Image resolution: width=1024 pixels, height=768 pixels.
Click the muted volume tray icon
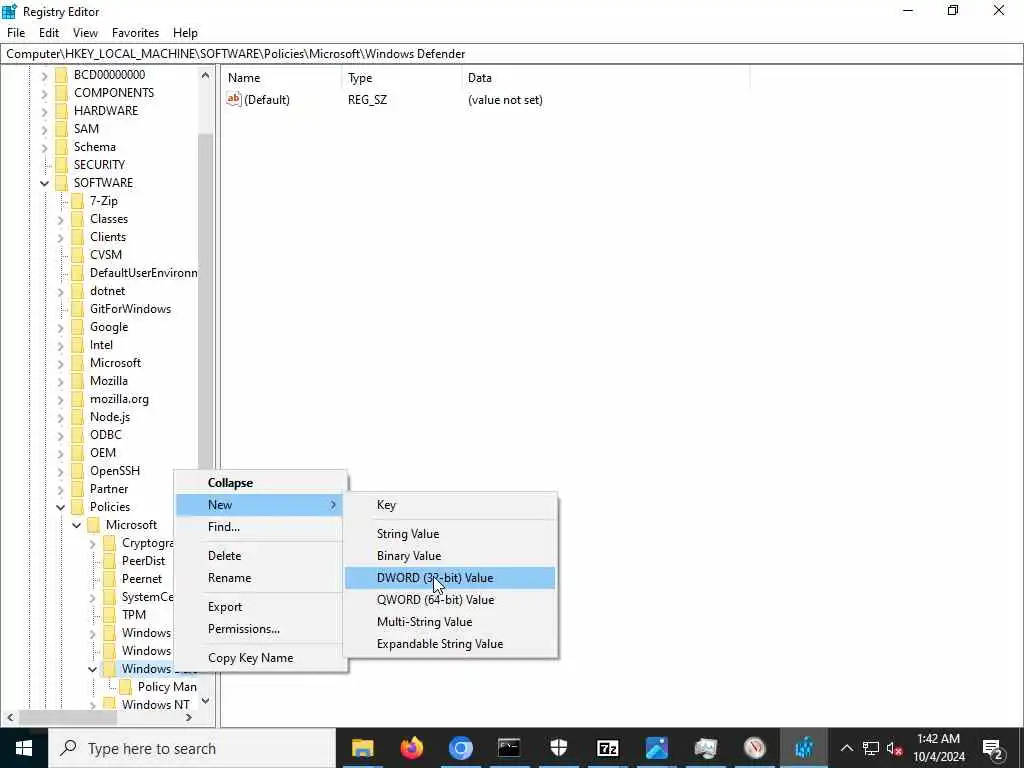coord(895,748)
